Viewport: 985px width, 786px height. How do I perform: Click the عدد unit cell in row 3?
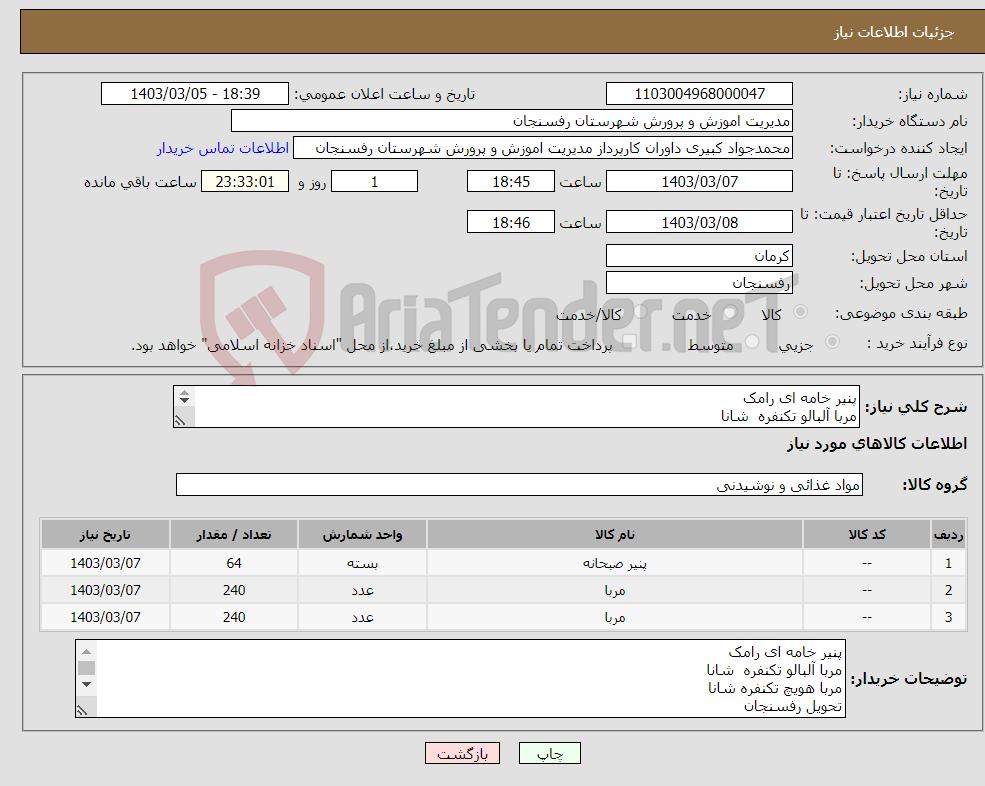[x=362, y=617]
